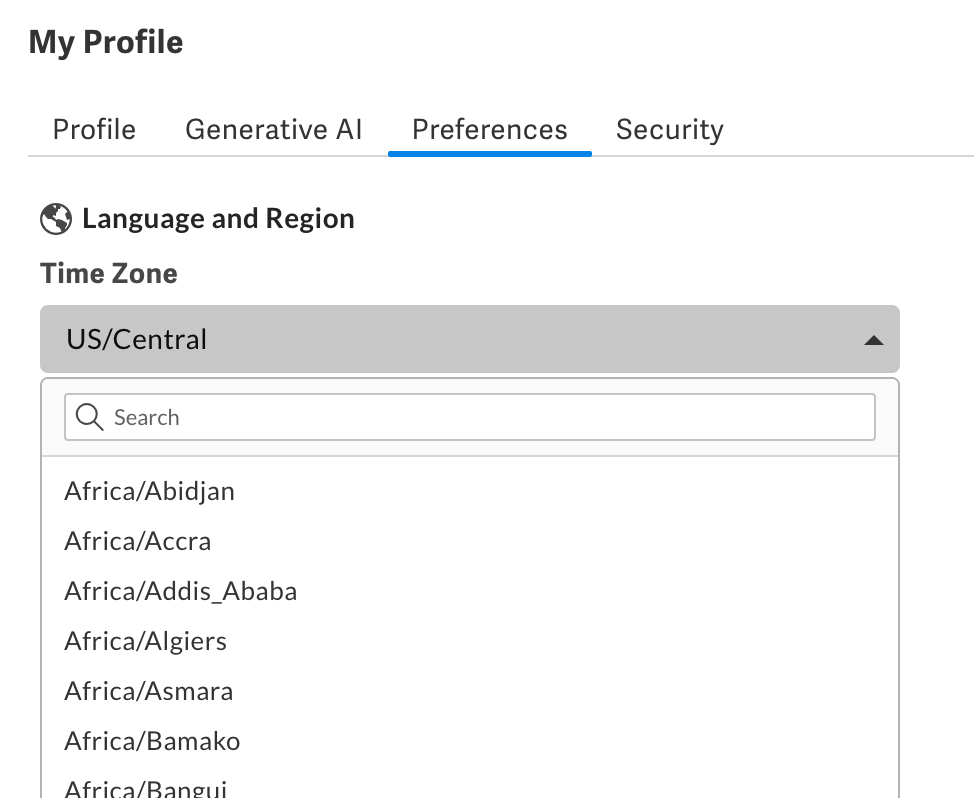This screenshot has height=798, width=974.
Task: Click the globe icon next to Language and Region
Action: click(56, 218)
